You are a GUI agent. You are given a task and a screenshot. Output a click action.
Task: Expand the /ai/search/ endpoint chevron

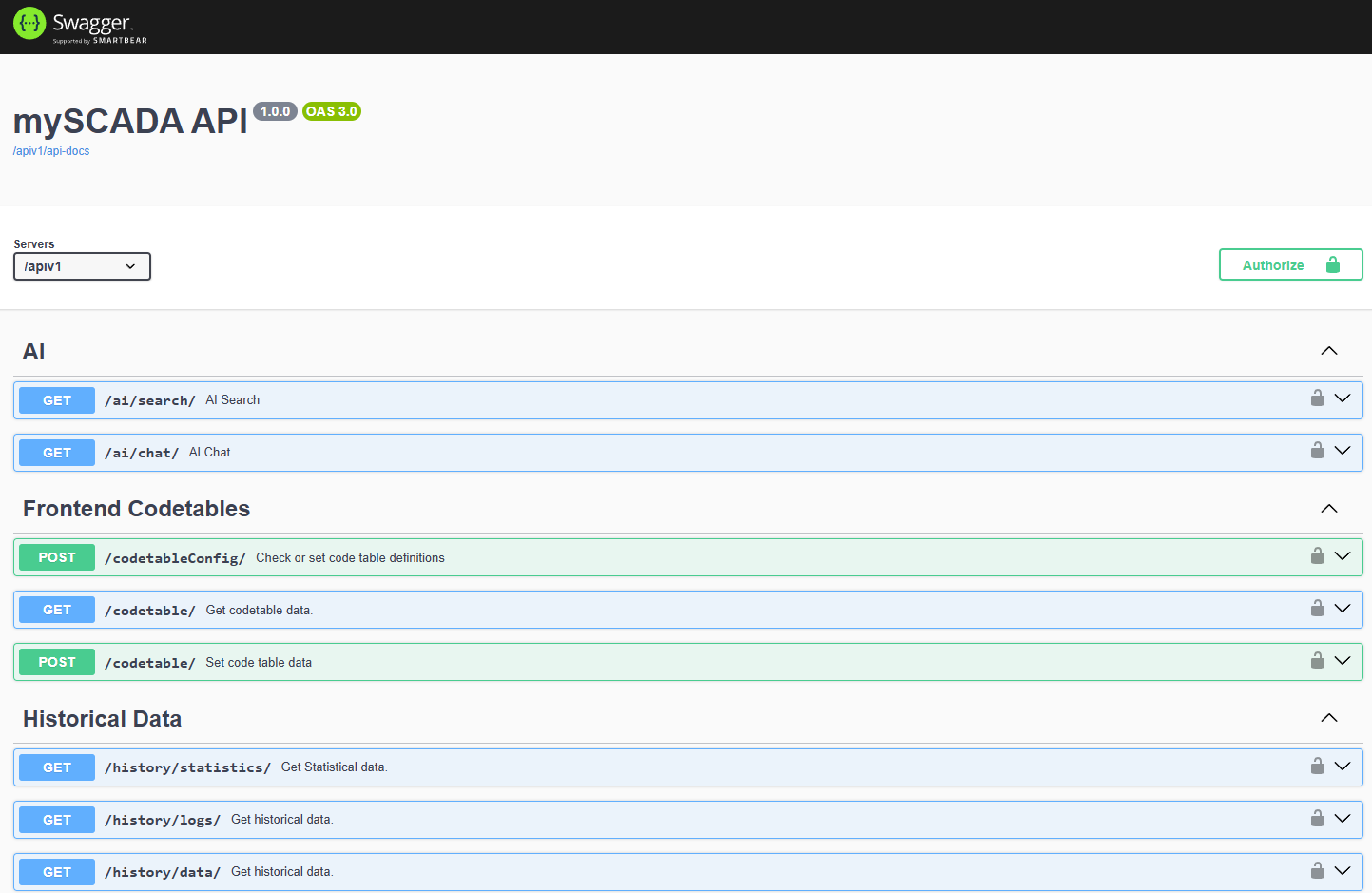pyautogui.click(x=1343, y=398)
